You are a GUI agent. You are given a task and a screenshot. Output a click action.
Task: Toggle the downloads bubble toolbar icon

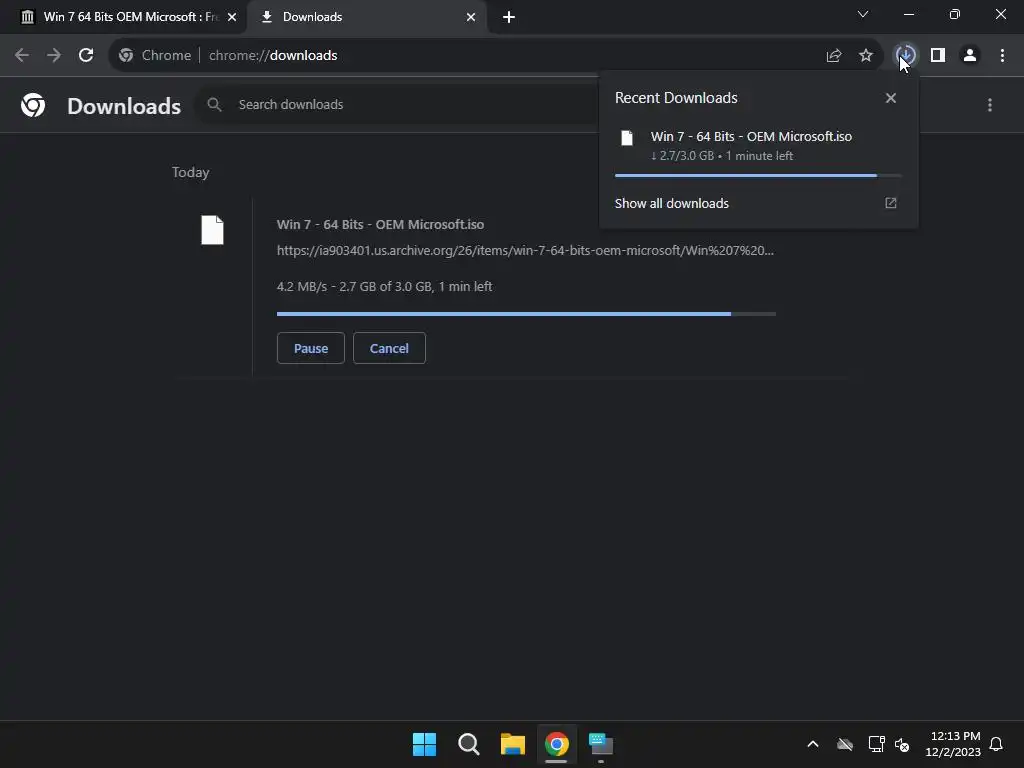[905, 56]
